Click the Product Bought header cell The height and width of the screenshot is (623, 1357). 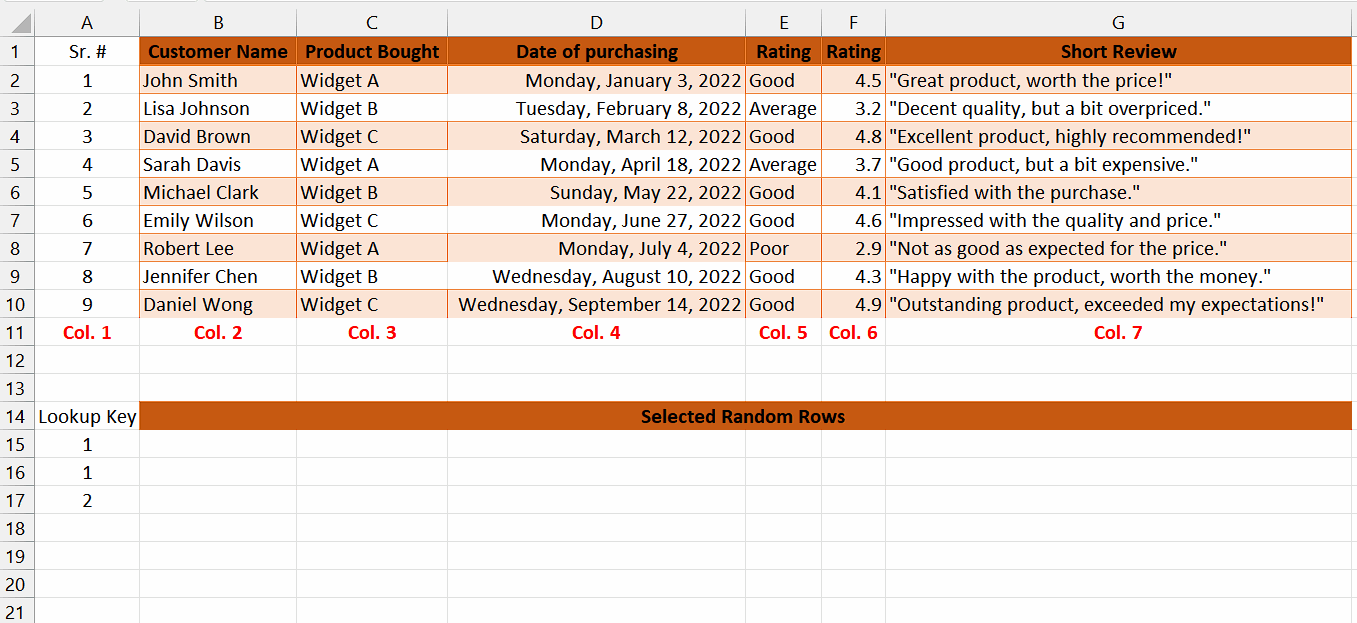(371, 51)
